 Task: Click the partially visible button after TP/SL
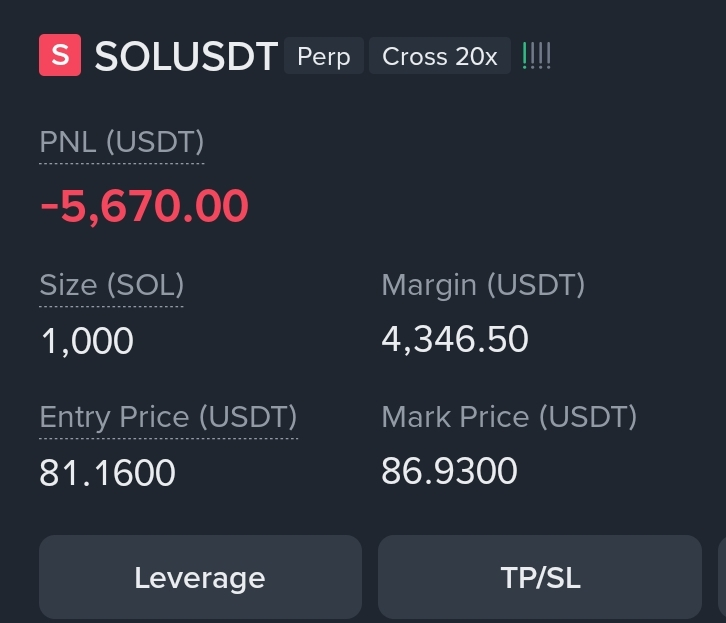coord(722,577)
